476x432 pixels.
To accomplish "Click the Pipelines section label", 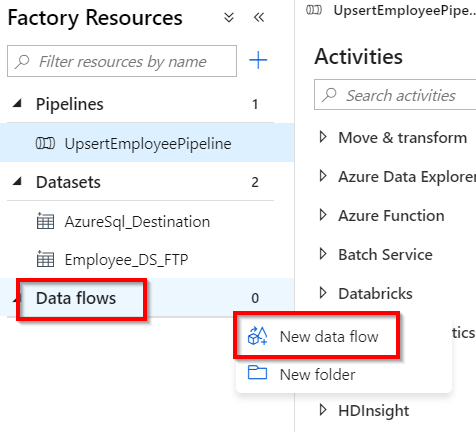I will pos(70,104).
